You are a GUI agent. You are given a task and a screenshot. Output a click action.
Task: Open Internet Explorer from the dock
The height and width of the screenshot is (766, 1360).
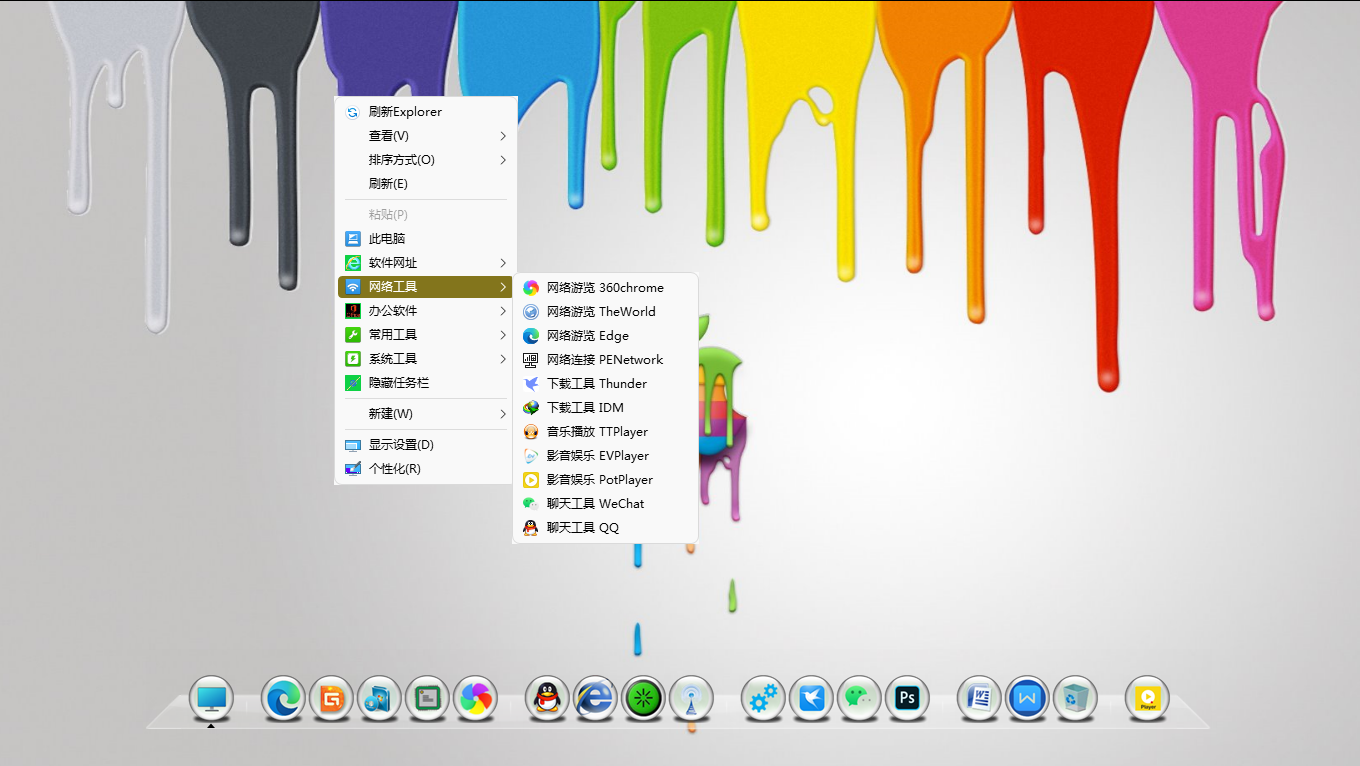(595, 698)
